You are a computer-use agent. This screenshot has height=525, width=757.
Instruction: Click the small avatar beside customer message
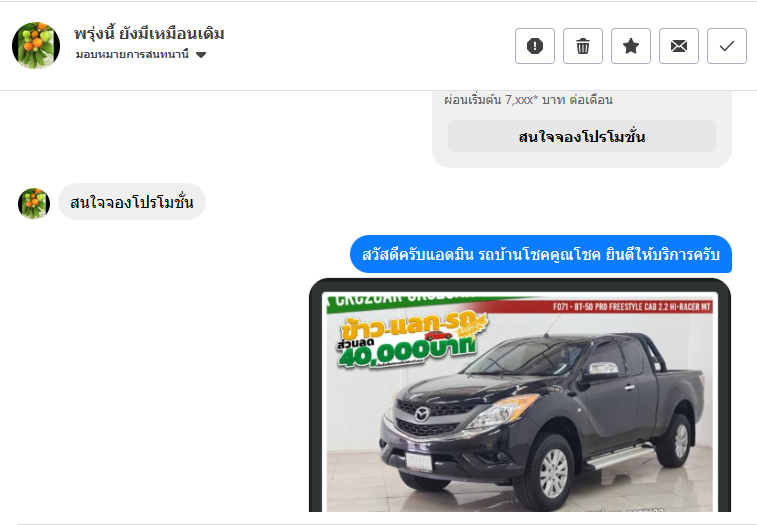pyautogui.click(x=34, y=203)
